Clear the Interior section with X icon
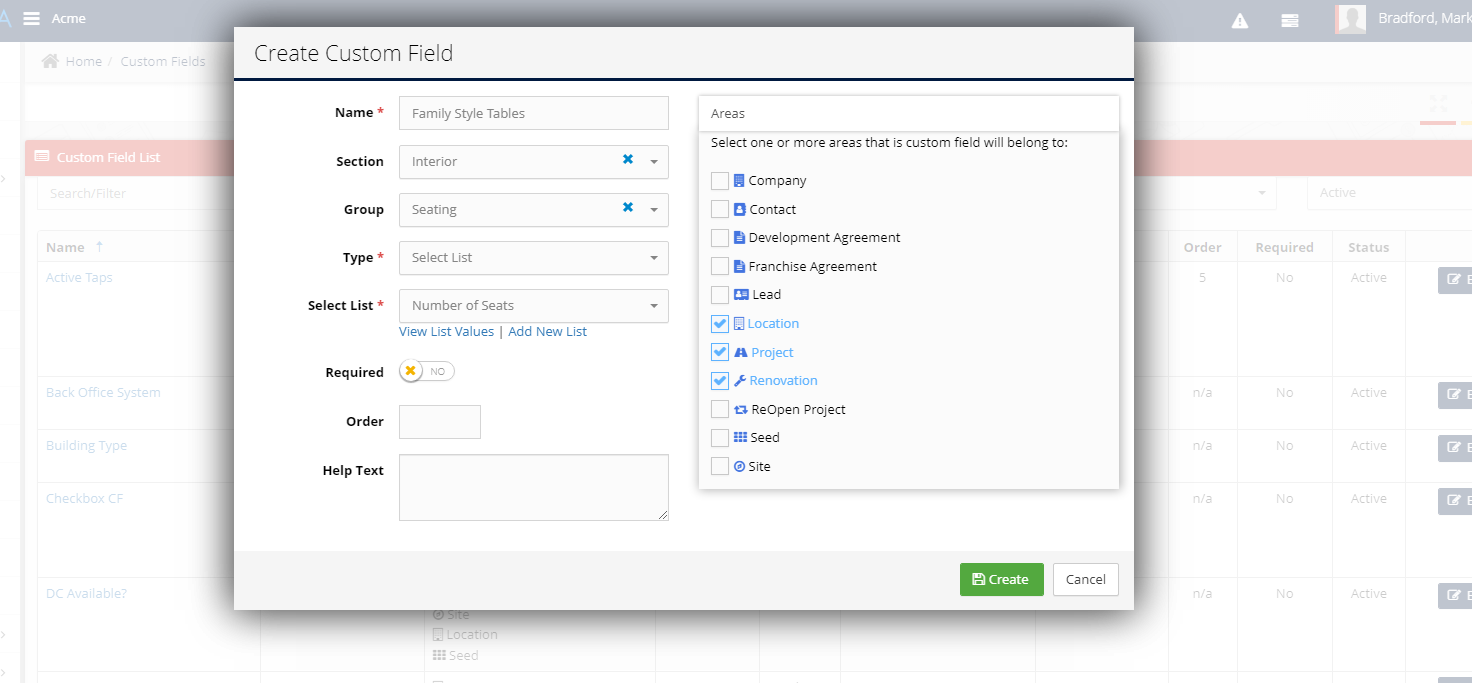The width and height of the screenshot is (1472, 683). tap(628, 160)
